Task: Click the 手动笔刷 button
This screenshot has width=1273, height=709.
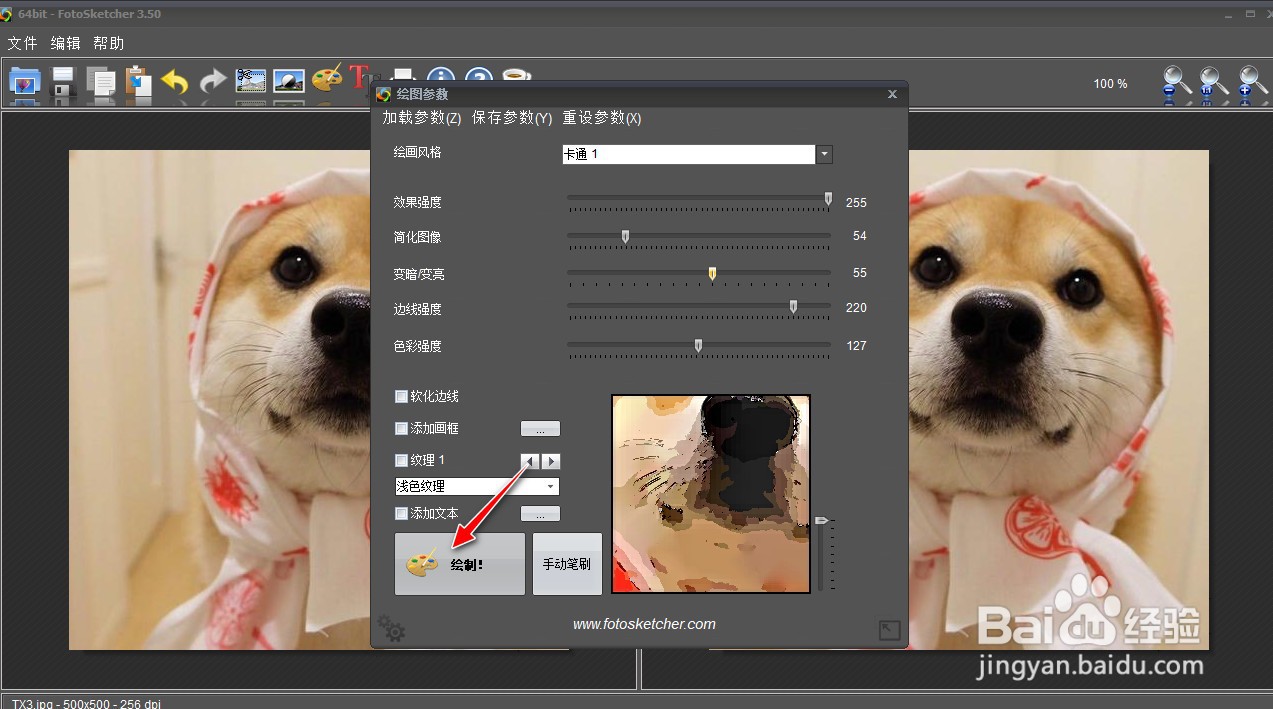Action: coord(566,563)
